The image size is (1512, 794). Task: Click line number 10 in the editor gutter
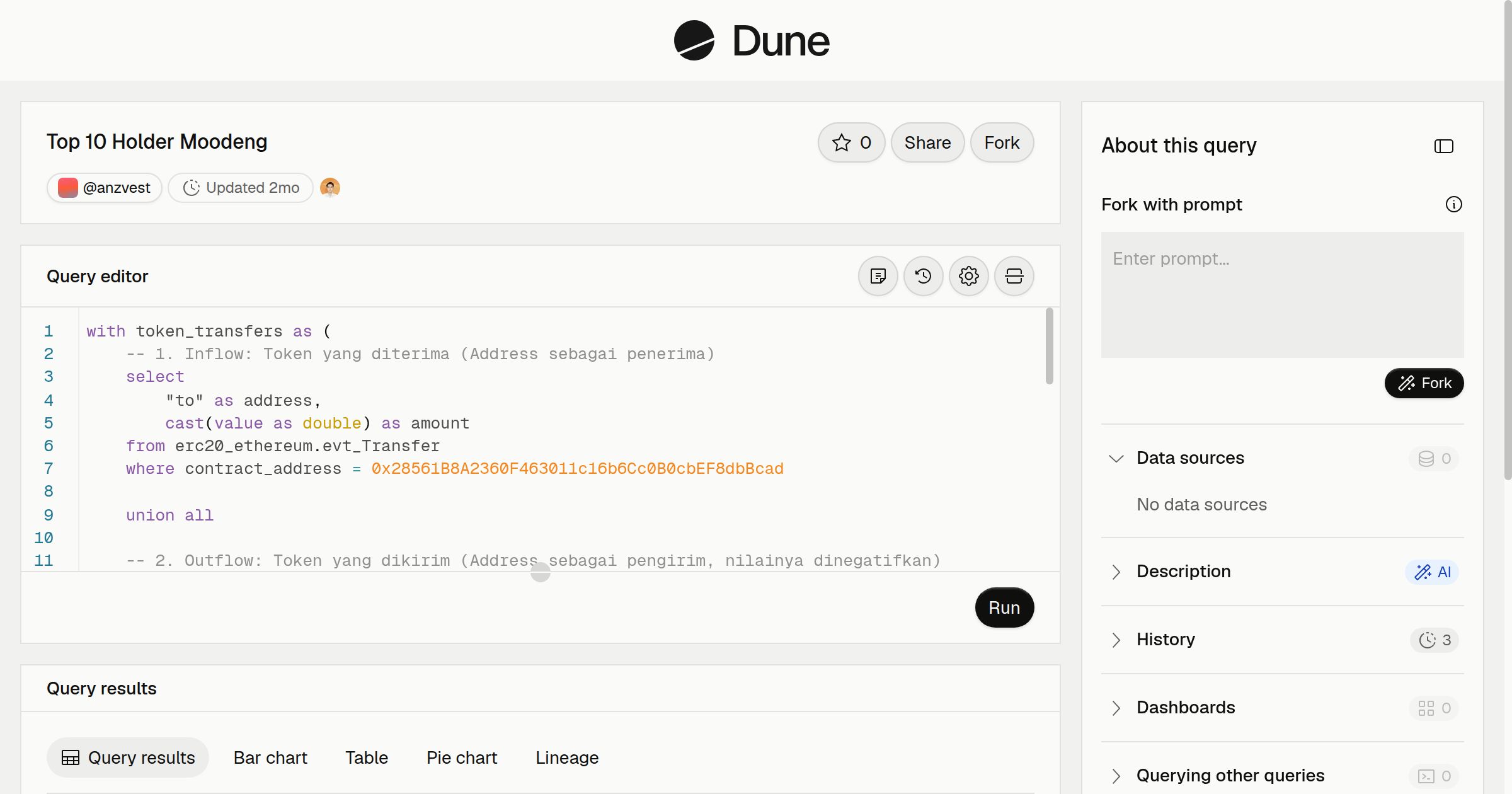(43, 538)
